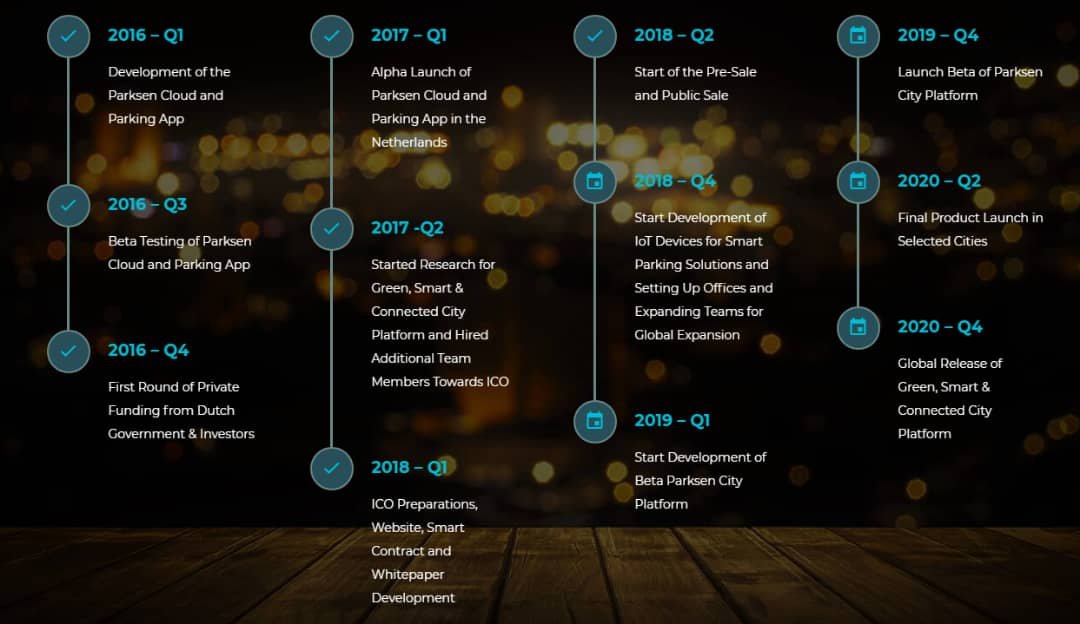Click the checkmark icon beside 2016 – Q1
The image size is (1080, 624).
coord(68,36)
